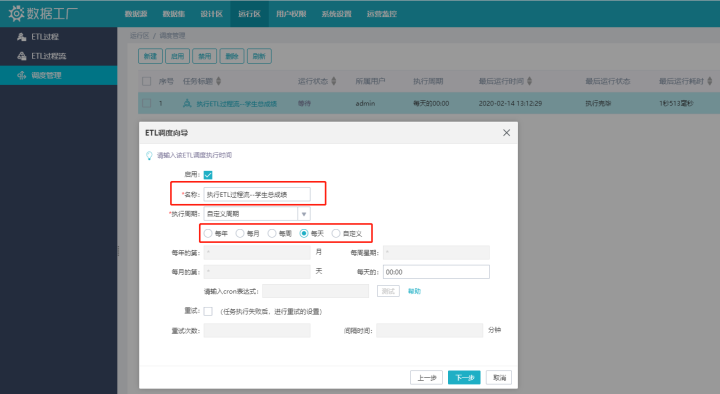
Task: Click the 新建 button
Action: (x=150, y=56)
